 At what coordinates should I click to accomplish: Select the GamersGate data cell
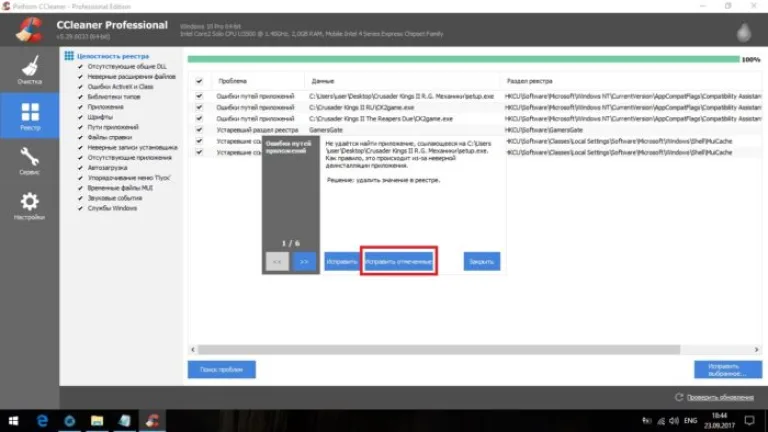pyautogui.click(x=326, y=130)
